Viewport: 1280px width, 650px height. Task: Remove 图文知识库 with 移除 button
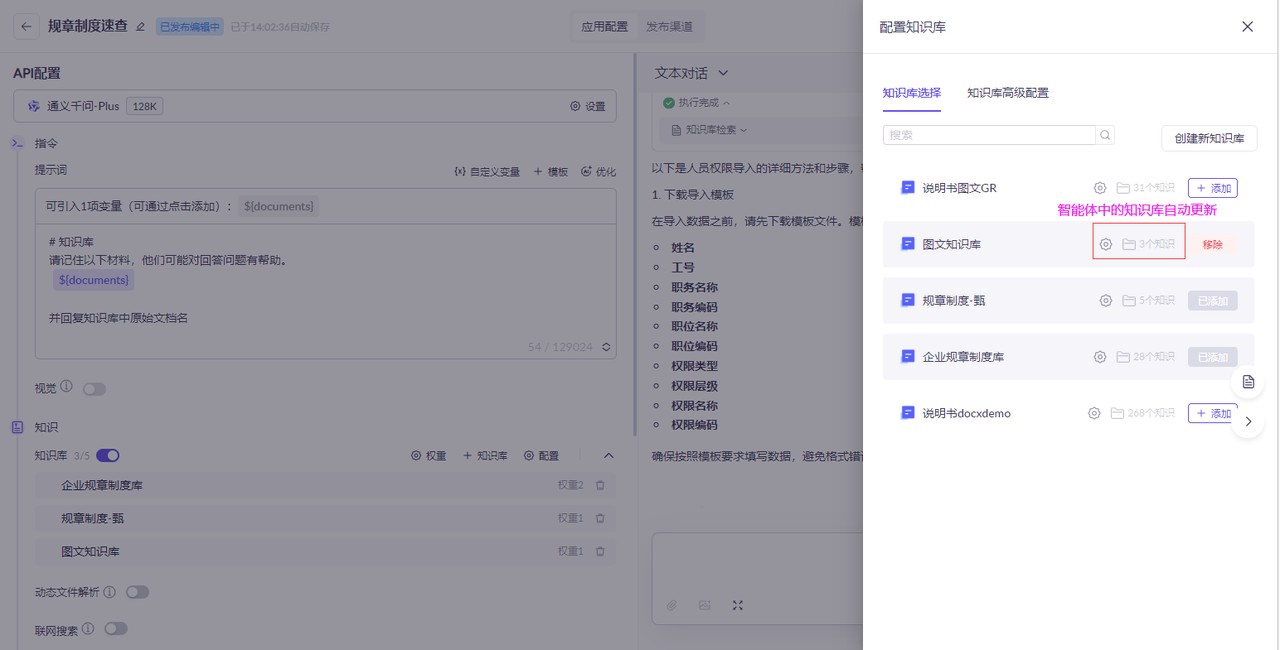click(x=1213, y=244)
